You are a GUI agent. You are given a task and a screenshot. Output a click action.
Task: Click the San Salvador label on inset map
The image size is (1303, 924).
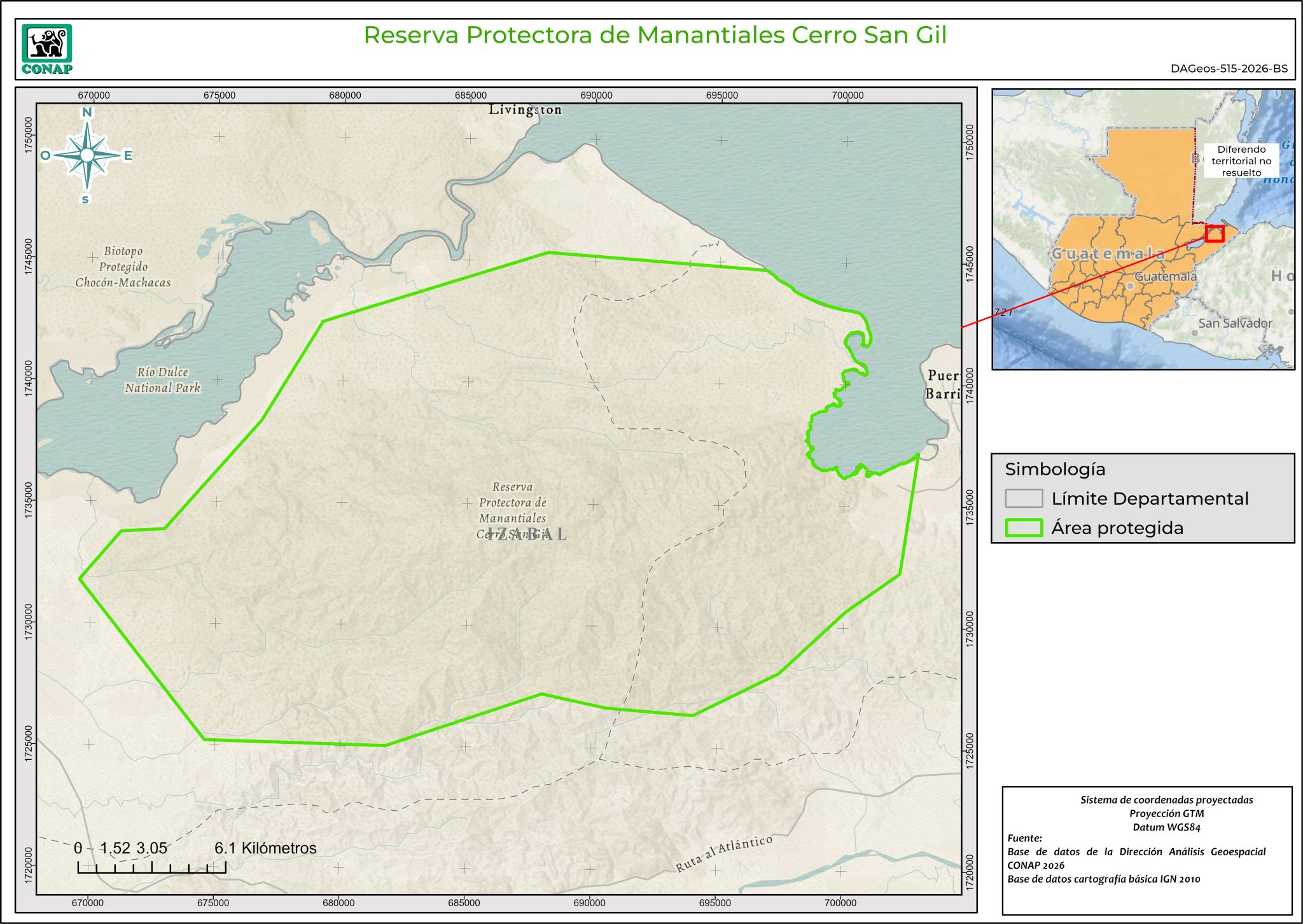[1234, 323]
